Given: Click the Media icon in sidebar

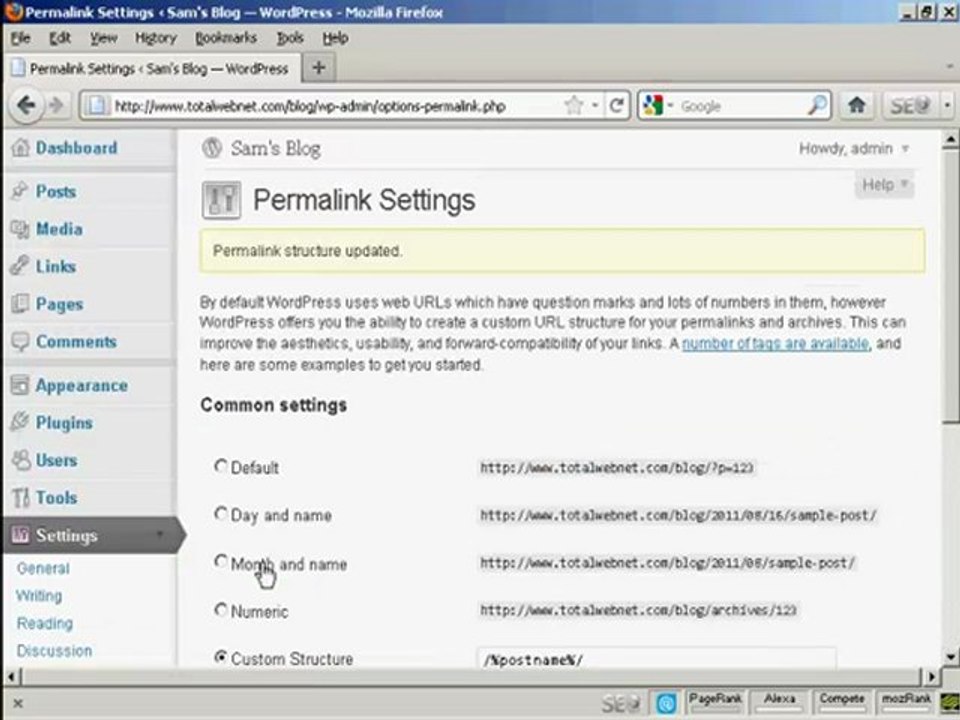Looking at the screenshot, I should click(20, 229).
